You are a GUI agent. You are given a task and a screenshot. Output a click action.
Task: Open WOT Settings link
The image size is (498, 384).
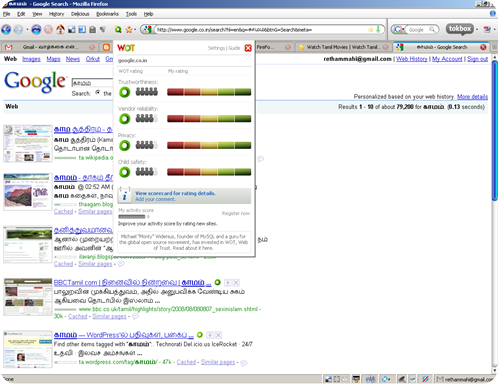(x=216, y=48)
